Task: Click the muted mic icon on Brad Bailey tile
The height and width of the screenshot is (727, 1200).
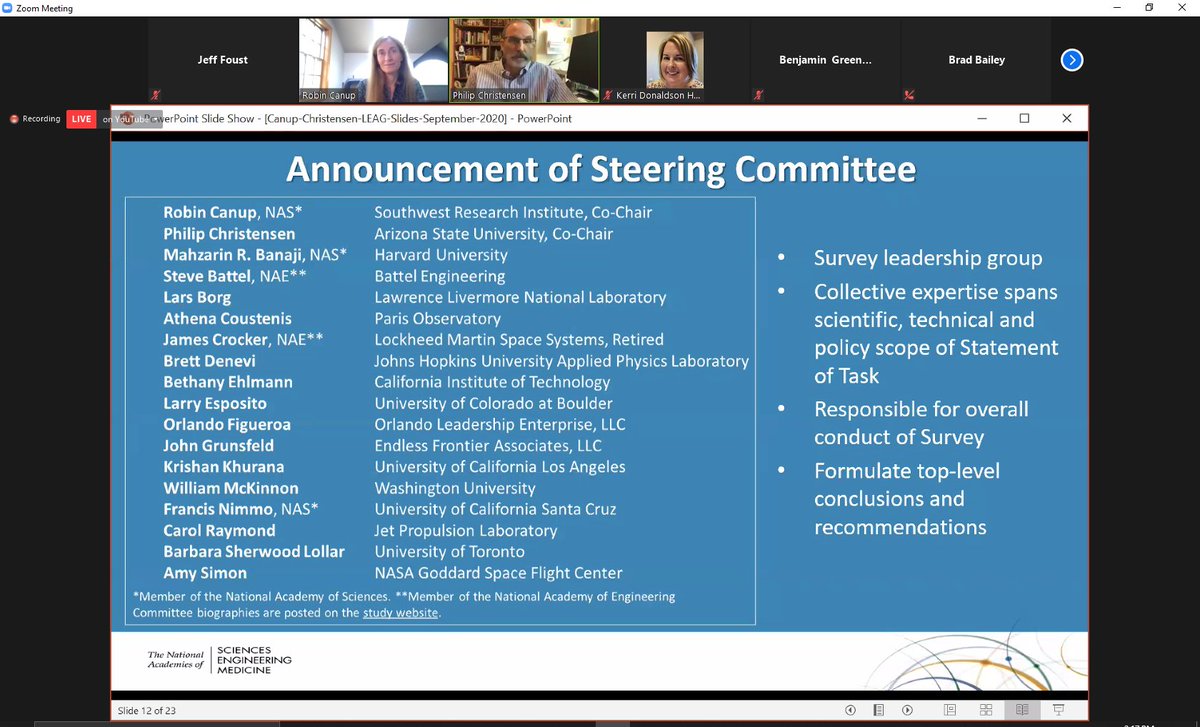Action: coord(909,96)
